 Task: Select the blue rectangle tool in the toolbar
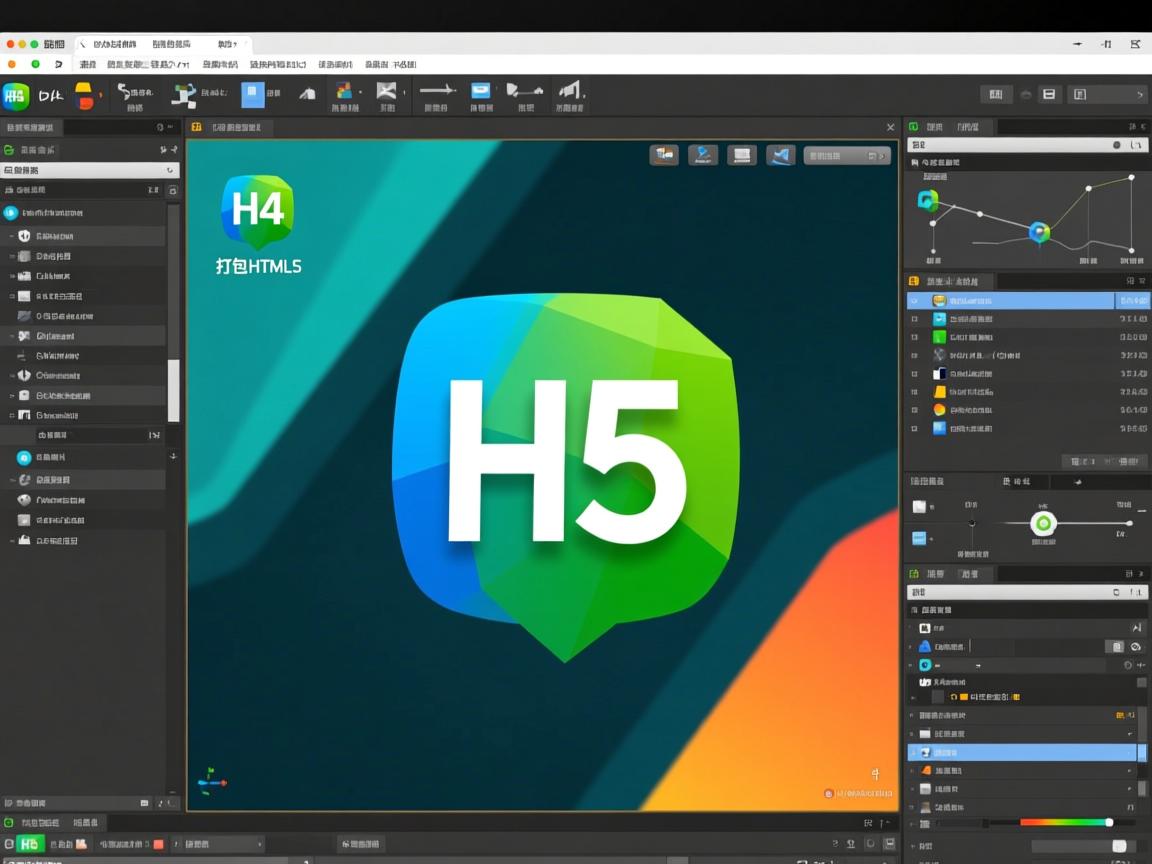[x=253, y=93]
